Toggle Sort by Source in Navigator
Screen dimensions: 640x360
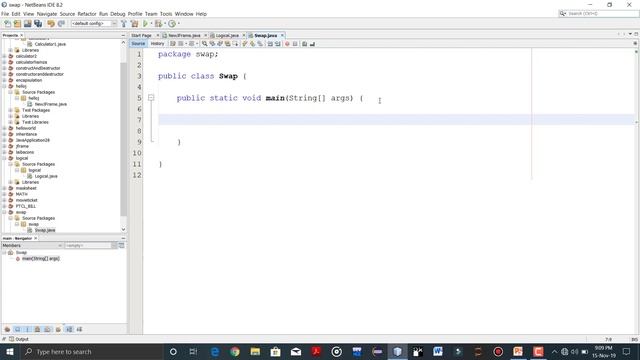click(x=79, y=329)
